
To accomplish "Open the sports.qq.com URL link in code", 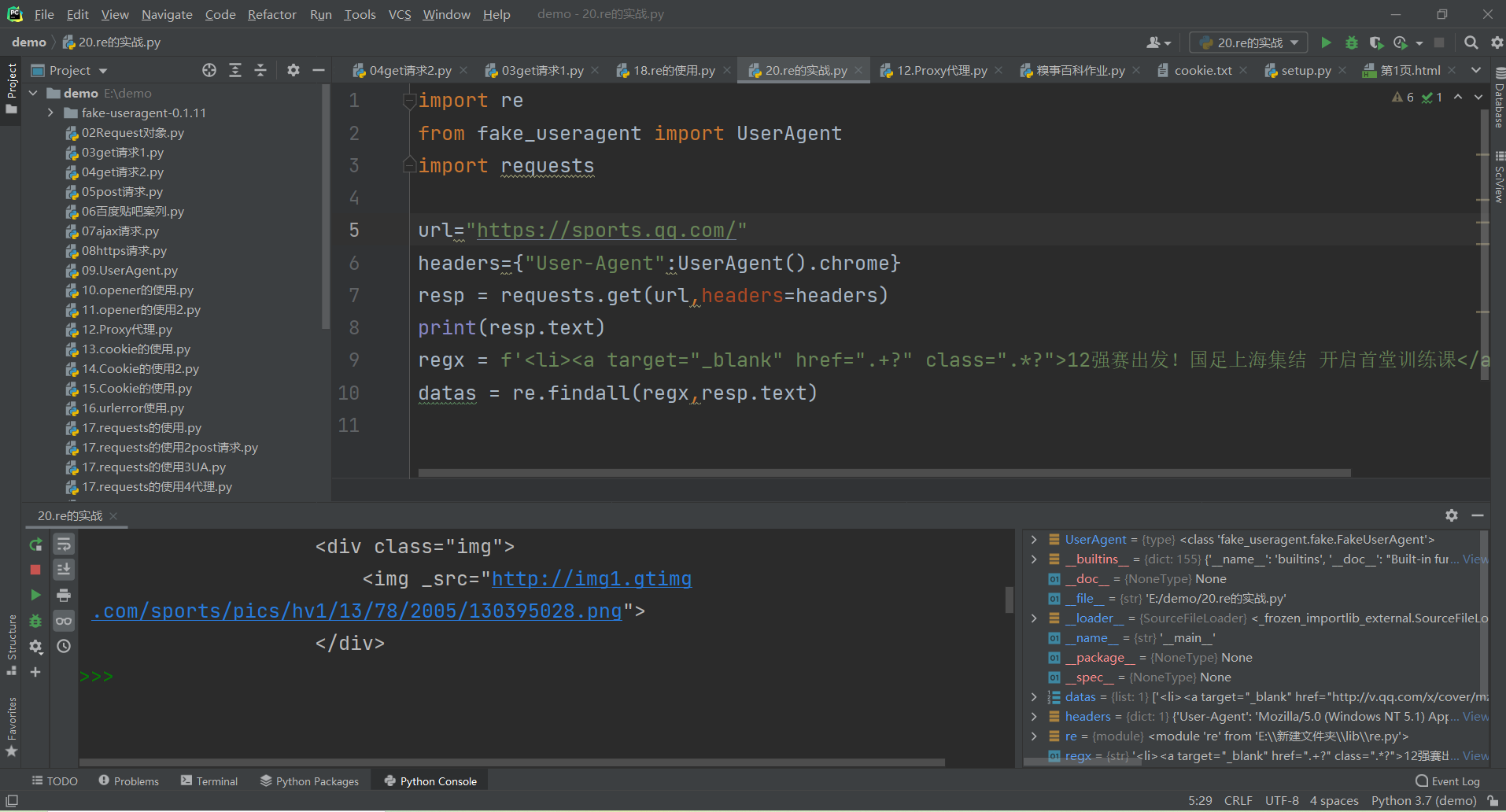I will click(x=606, y=230).
